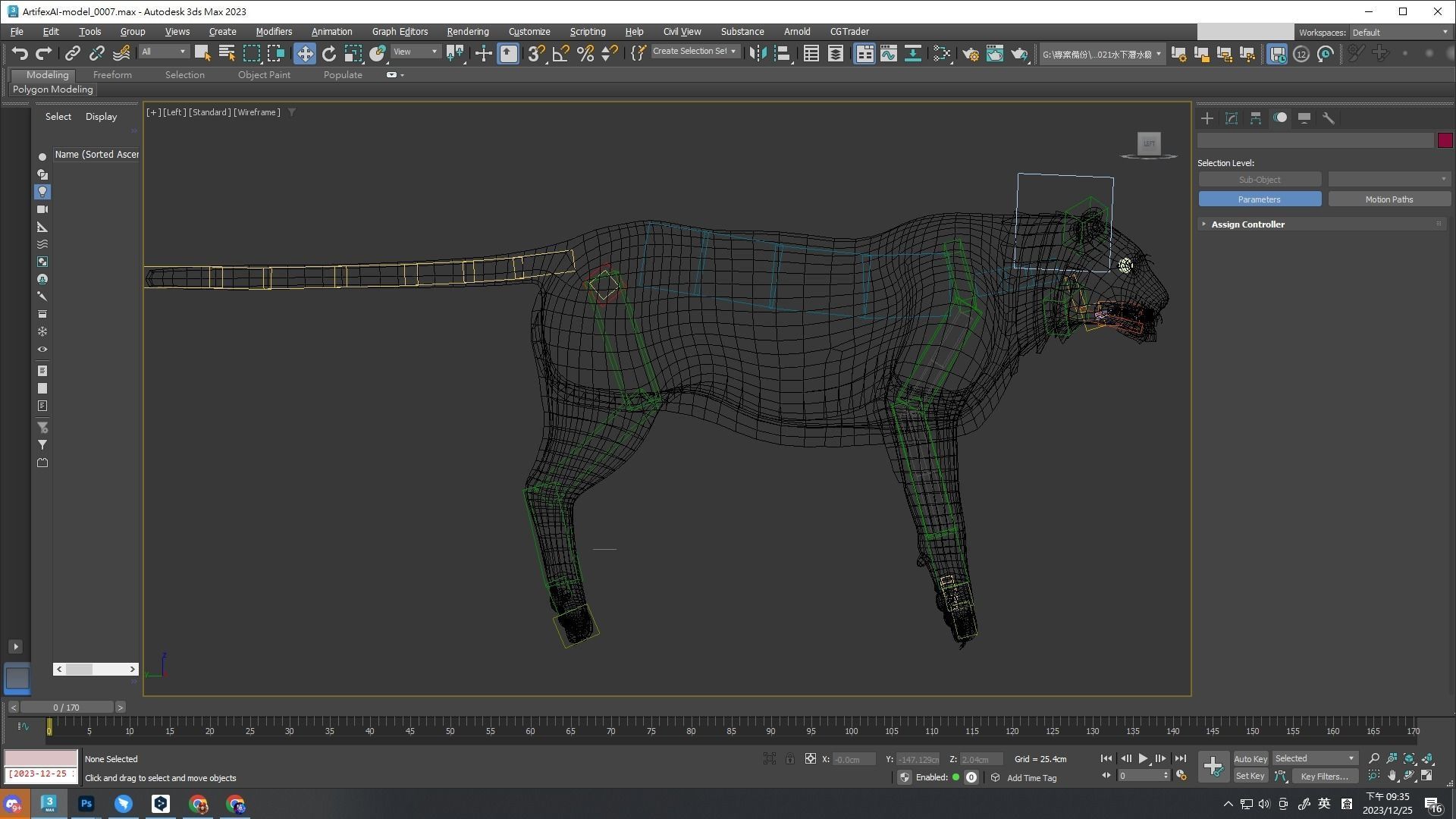Switch to the Freeform ribbon tab
This screenshot has height=819, width=1456.
coord(112,75)
